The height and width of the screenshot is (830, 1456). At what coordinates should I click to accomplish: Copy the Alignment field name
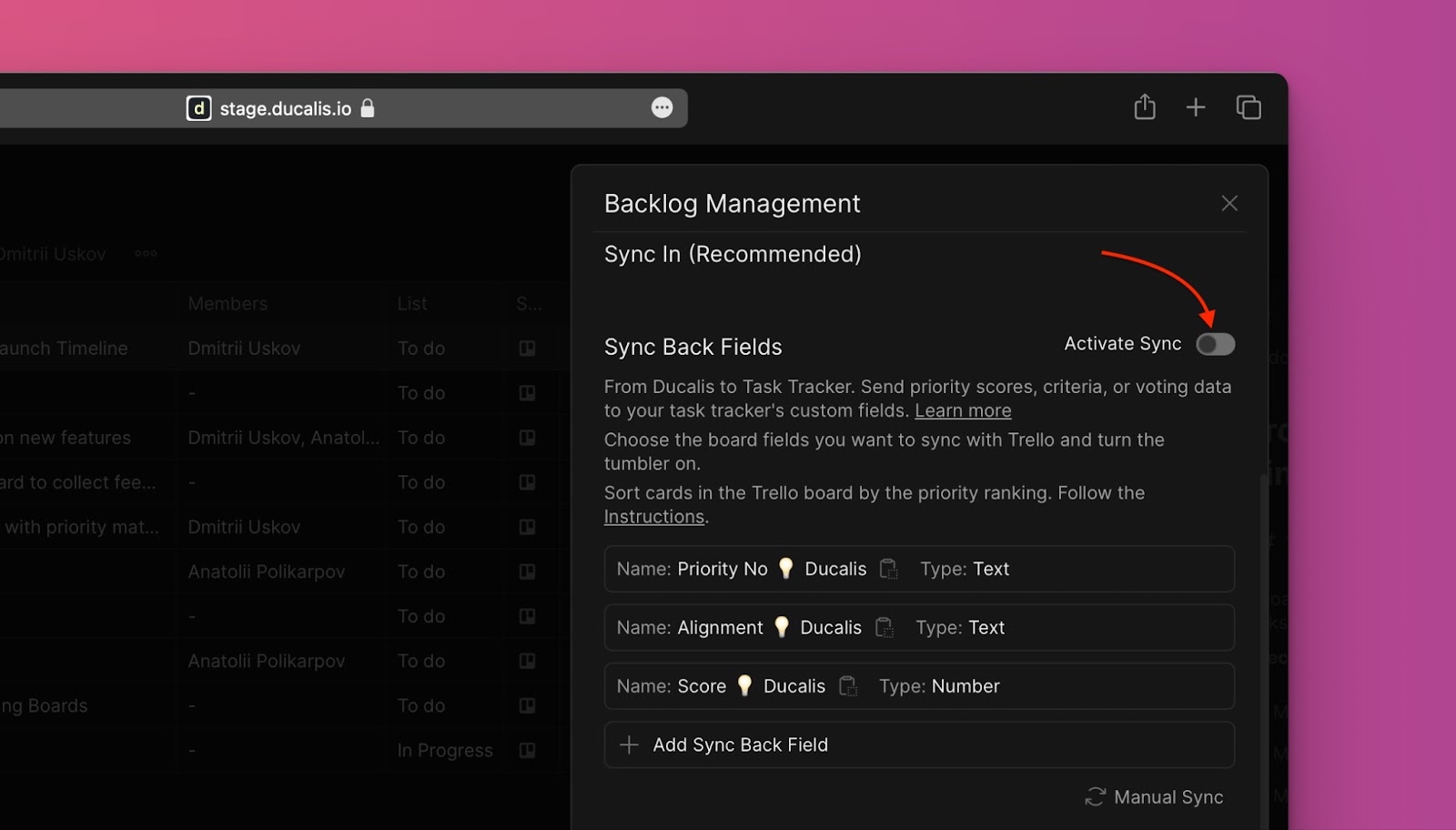(884, 628)
